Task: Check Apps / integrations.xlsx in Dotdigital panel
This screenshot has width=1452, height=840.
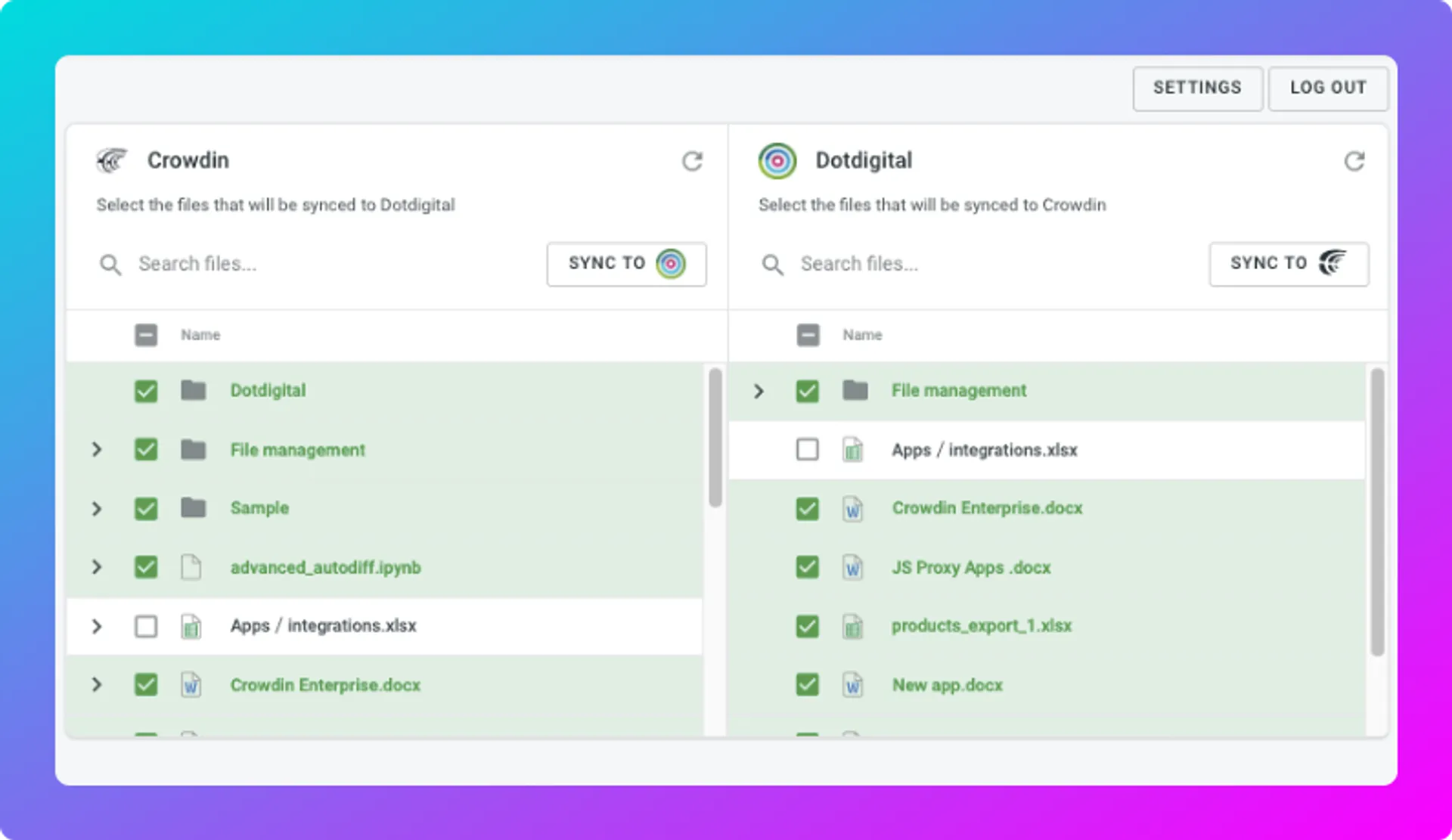Action: coord(808,450)
